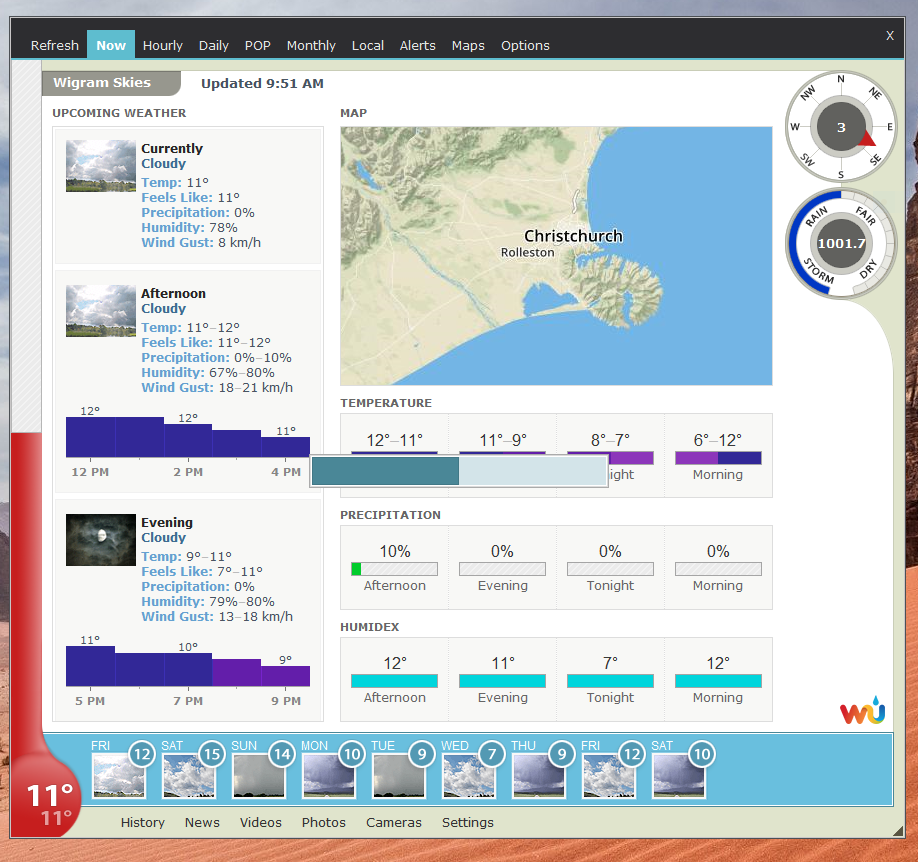
Task: Click the Evening moon weather image
Action: [x=101, y=540]
